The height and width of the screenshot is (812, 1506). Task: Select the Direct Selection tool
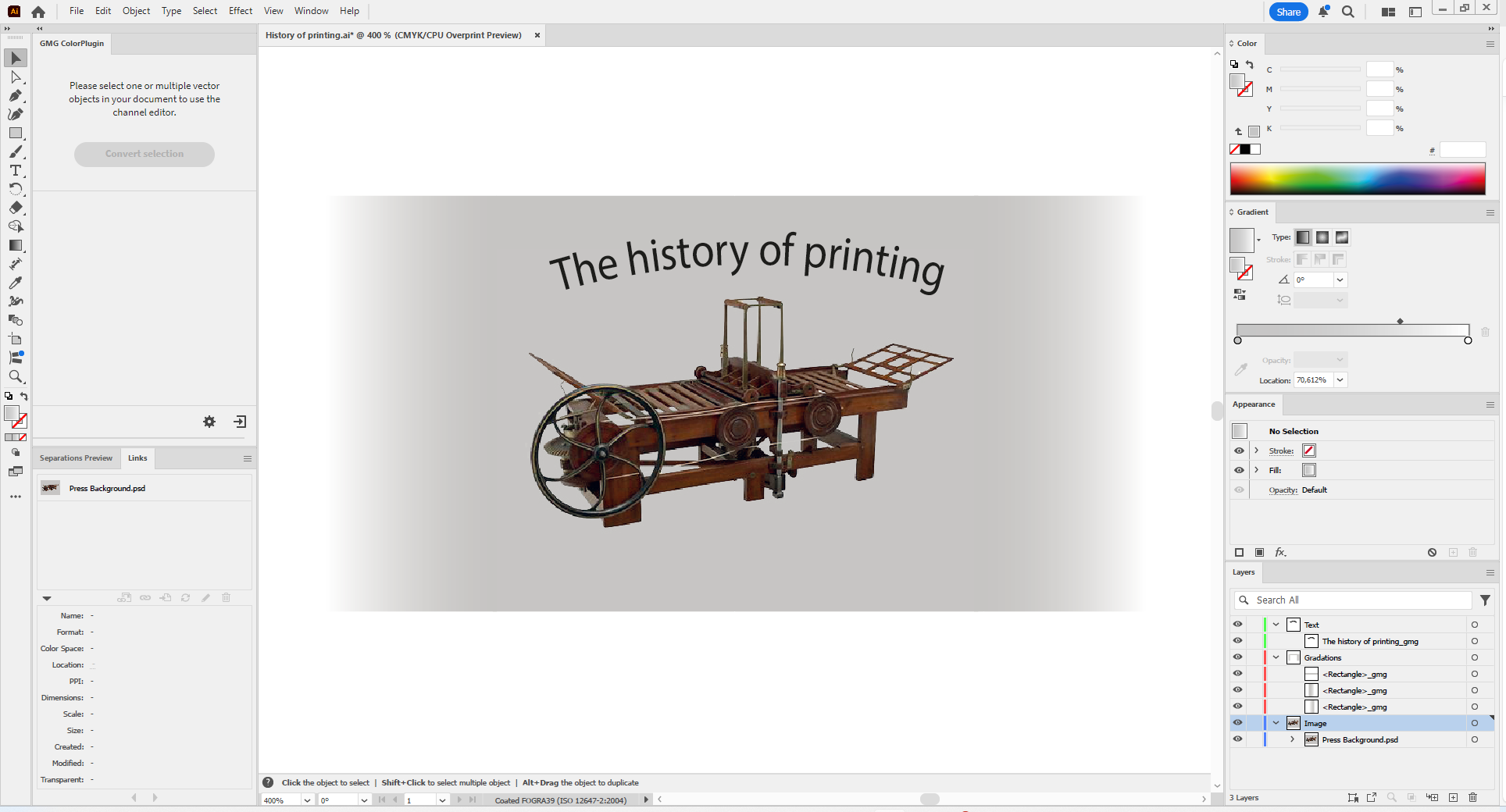coord(15,77)
